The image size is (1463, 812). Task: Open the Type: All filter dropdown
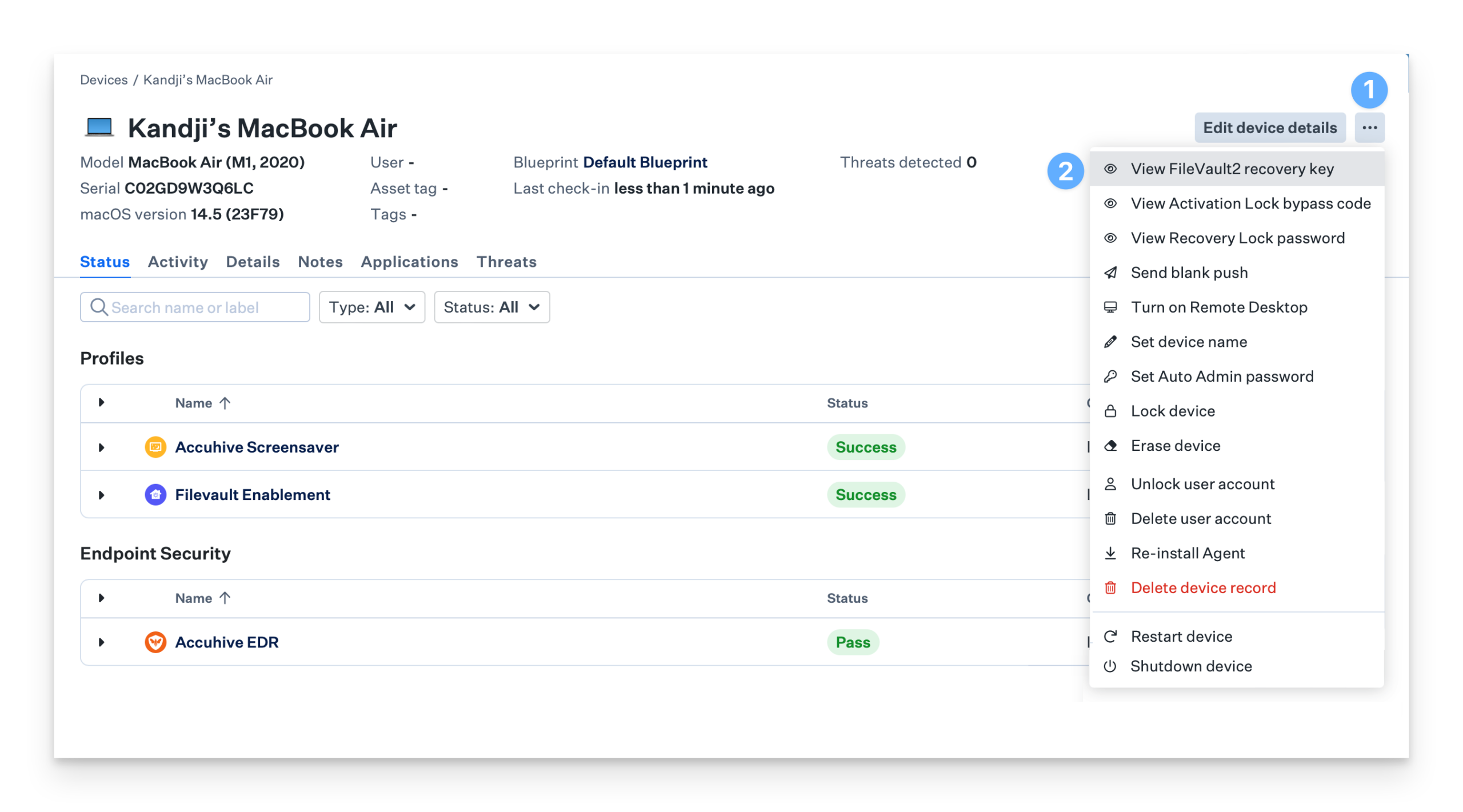371,307
